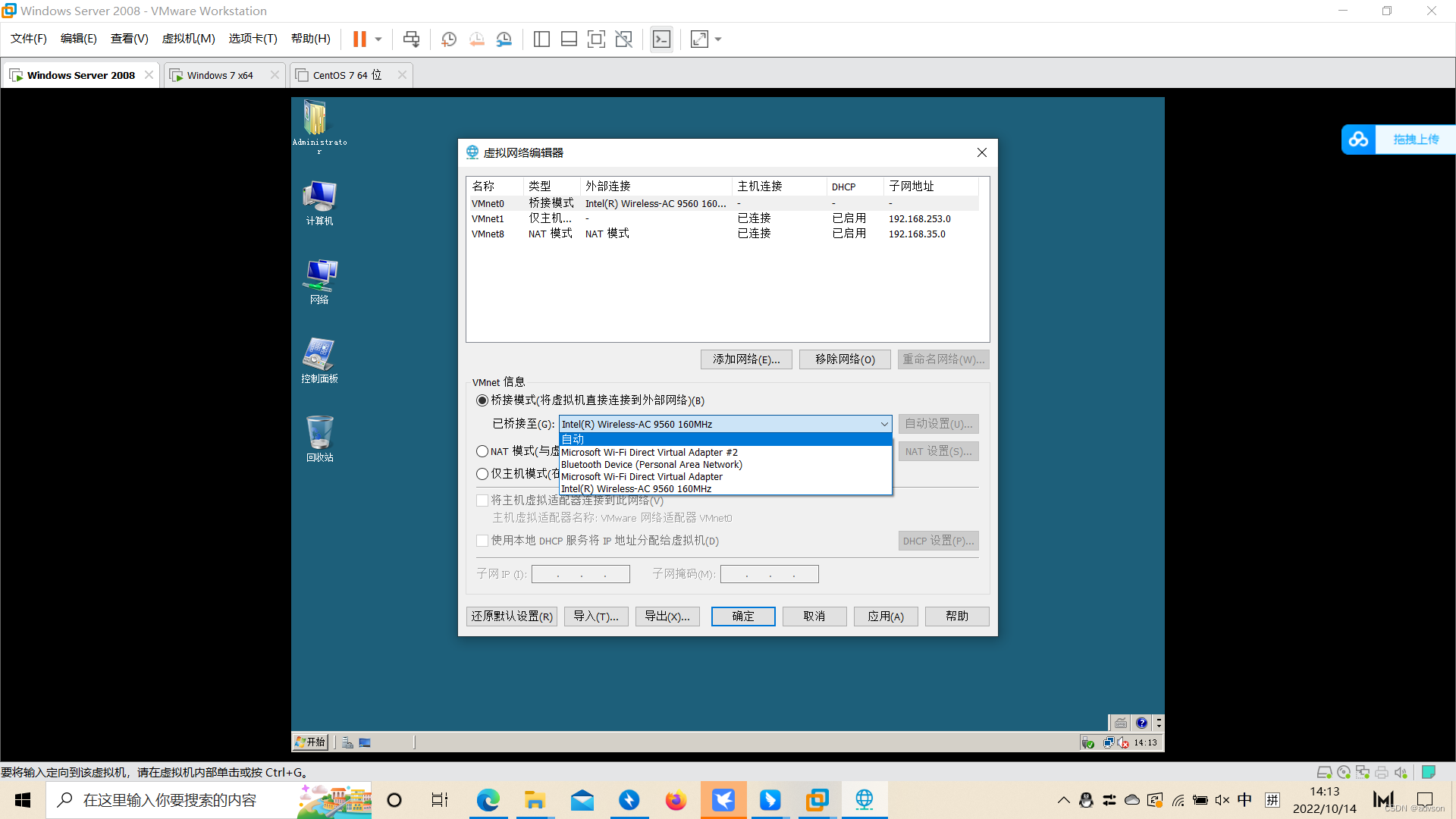Take a snapshot using clock-plus icon

pyautogui.click(x=448, y=39)
